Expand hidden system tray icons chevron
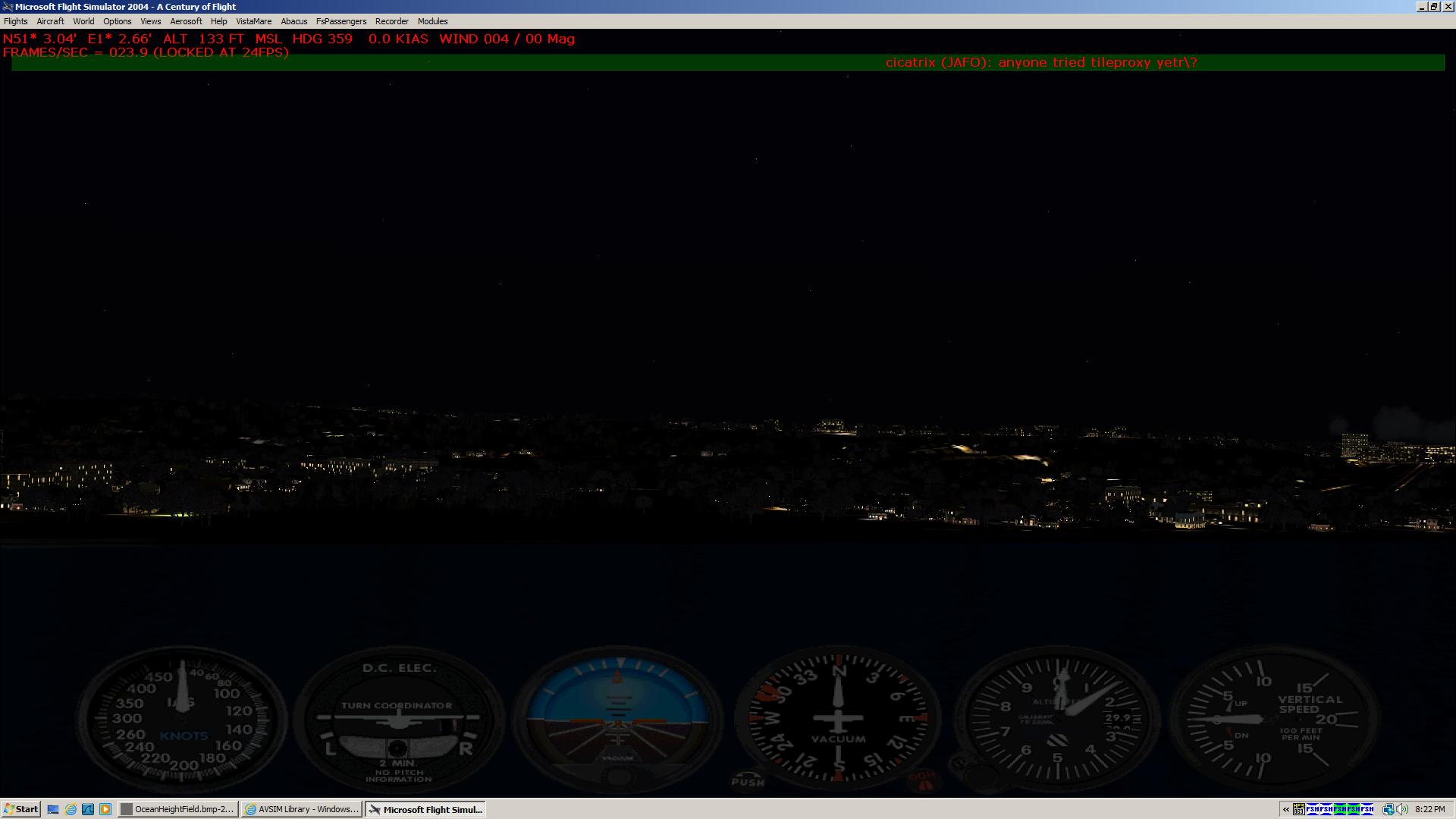 [x=1286, y=809]
